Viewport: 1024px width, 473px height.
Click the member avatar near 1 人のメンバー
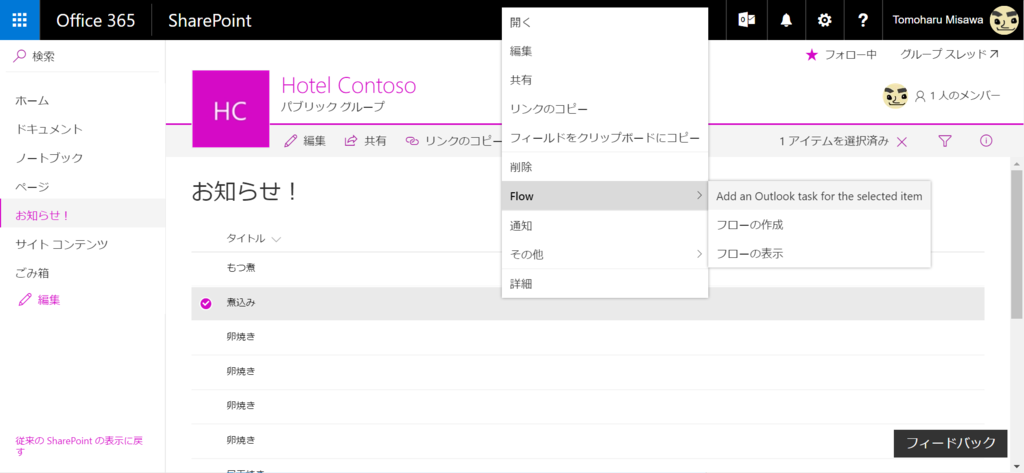click(895, 96)
